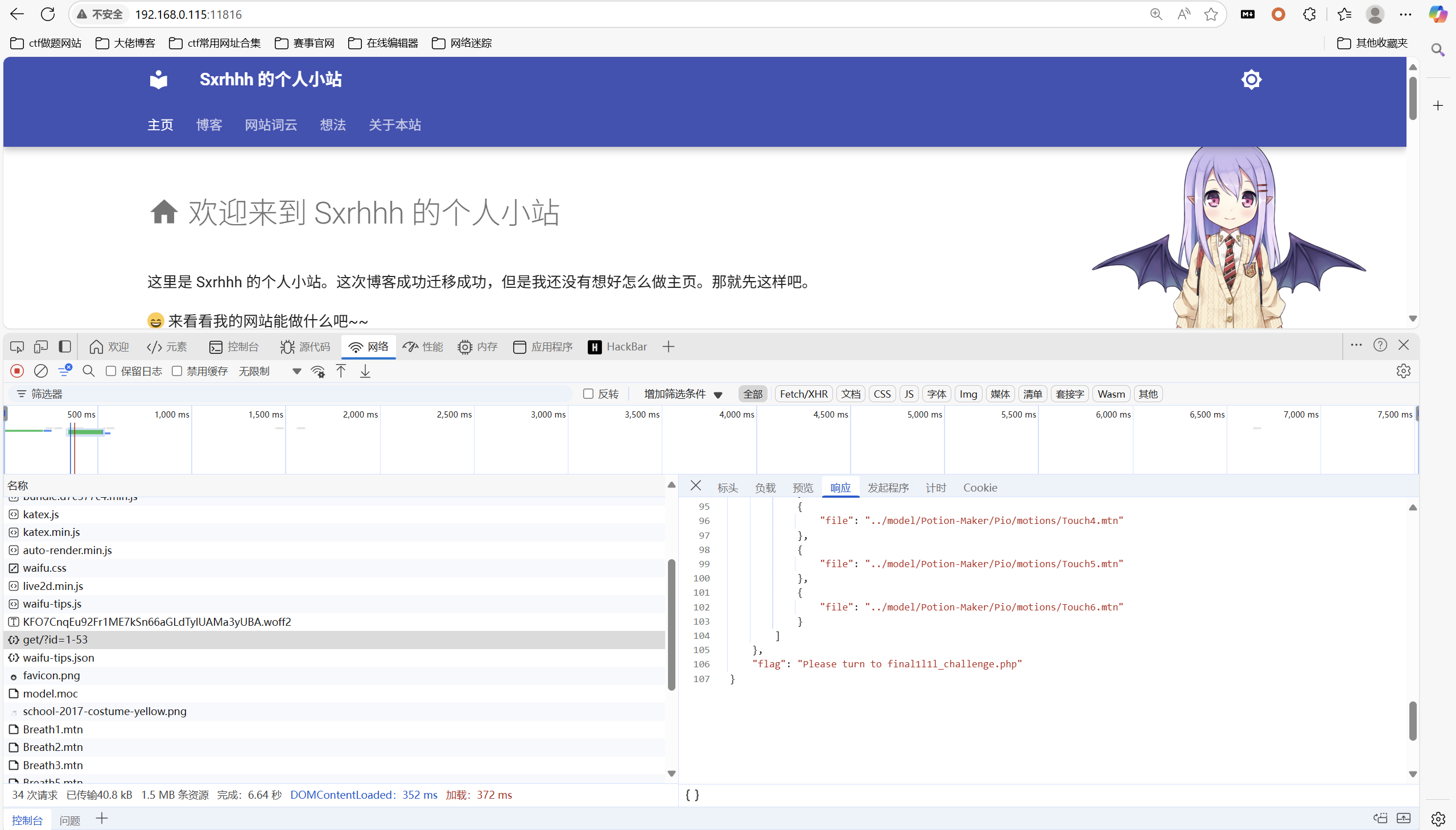Switch to the 元素 DevTools tab

(x=167, y=346)
